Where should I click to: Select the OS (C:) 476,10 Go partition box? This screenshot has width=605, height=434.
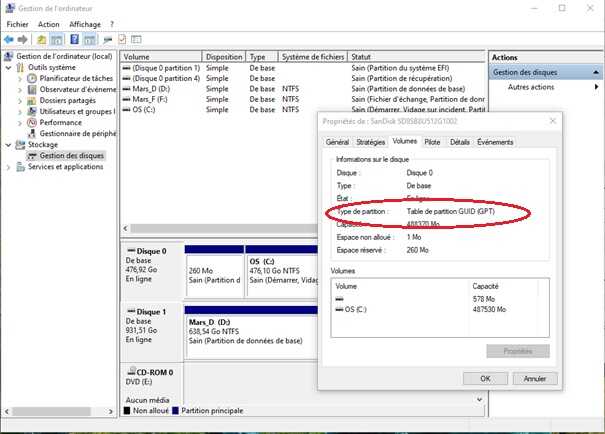[282, 271]
